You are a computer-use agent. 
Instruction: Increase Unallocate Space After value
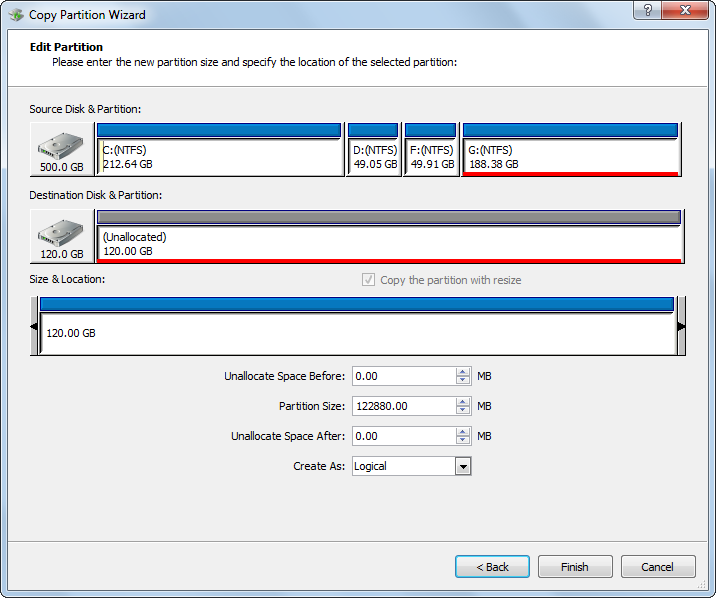463,432
